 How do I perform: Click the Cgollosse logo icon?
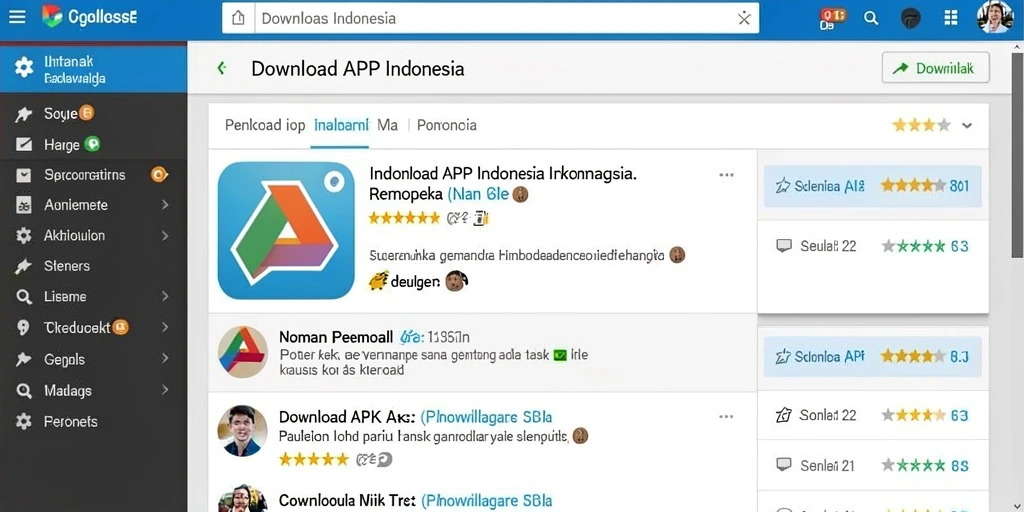pyautogui.click(x=52, y=17)
